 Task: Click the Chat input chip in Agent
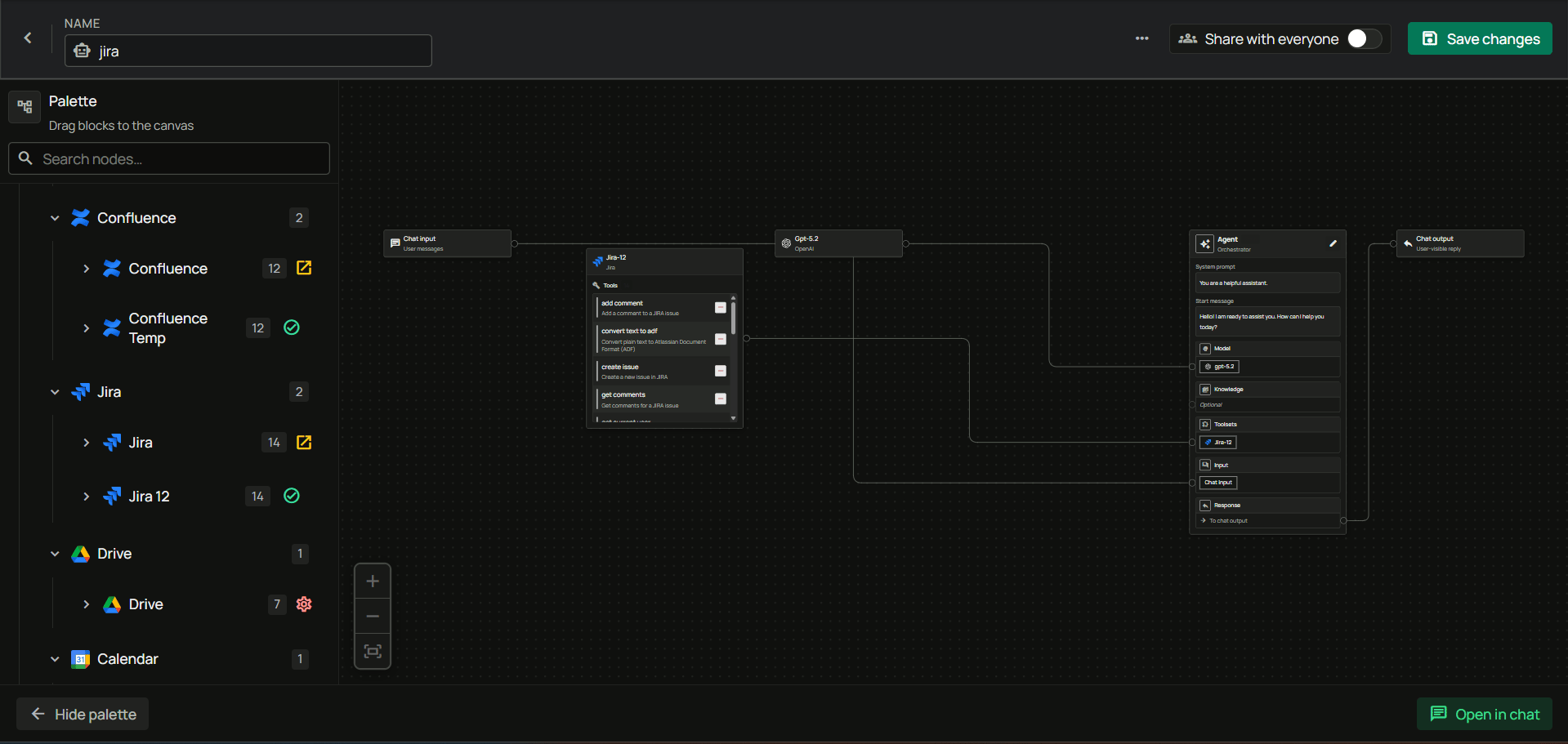pyautogui.click(x=1218, y=483)
